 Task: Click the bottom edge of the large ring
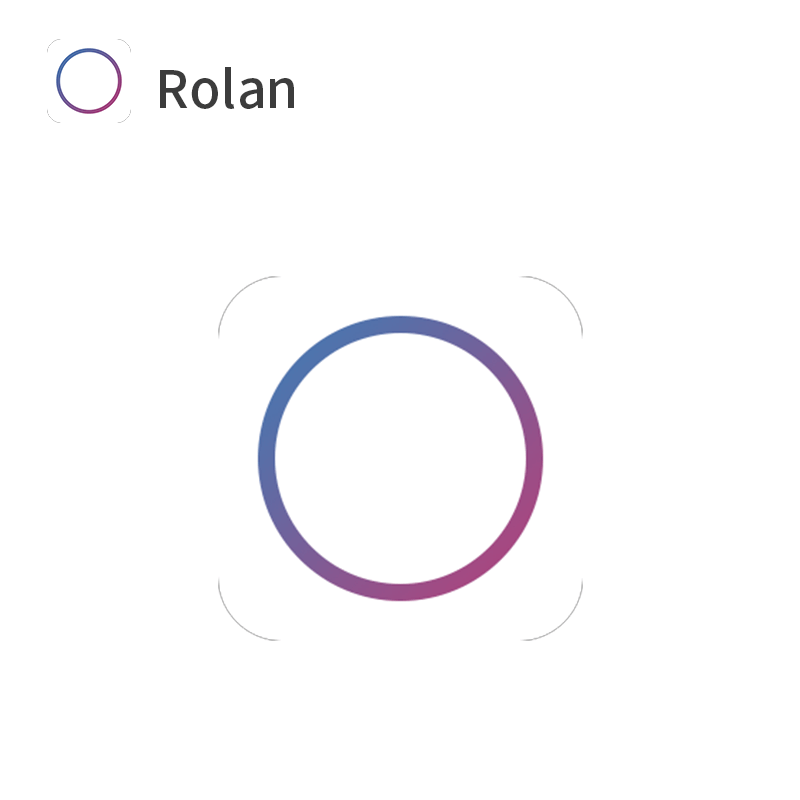pyautogui.click(x=400, y=592)
